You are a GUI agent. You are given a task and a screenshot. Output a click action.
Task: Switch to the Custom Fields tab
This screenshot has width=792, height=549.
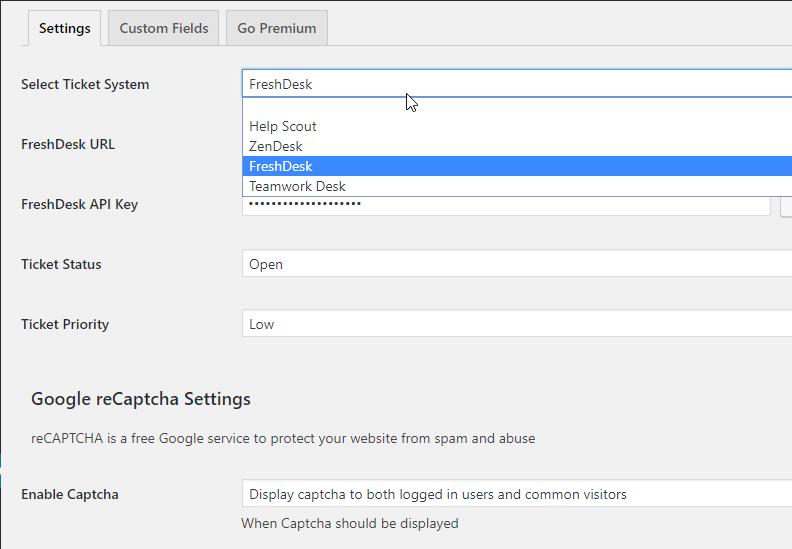[x=164, y=28]
